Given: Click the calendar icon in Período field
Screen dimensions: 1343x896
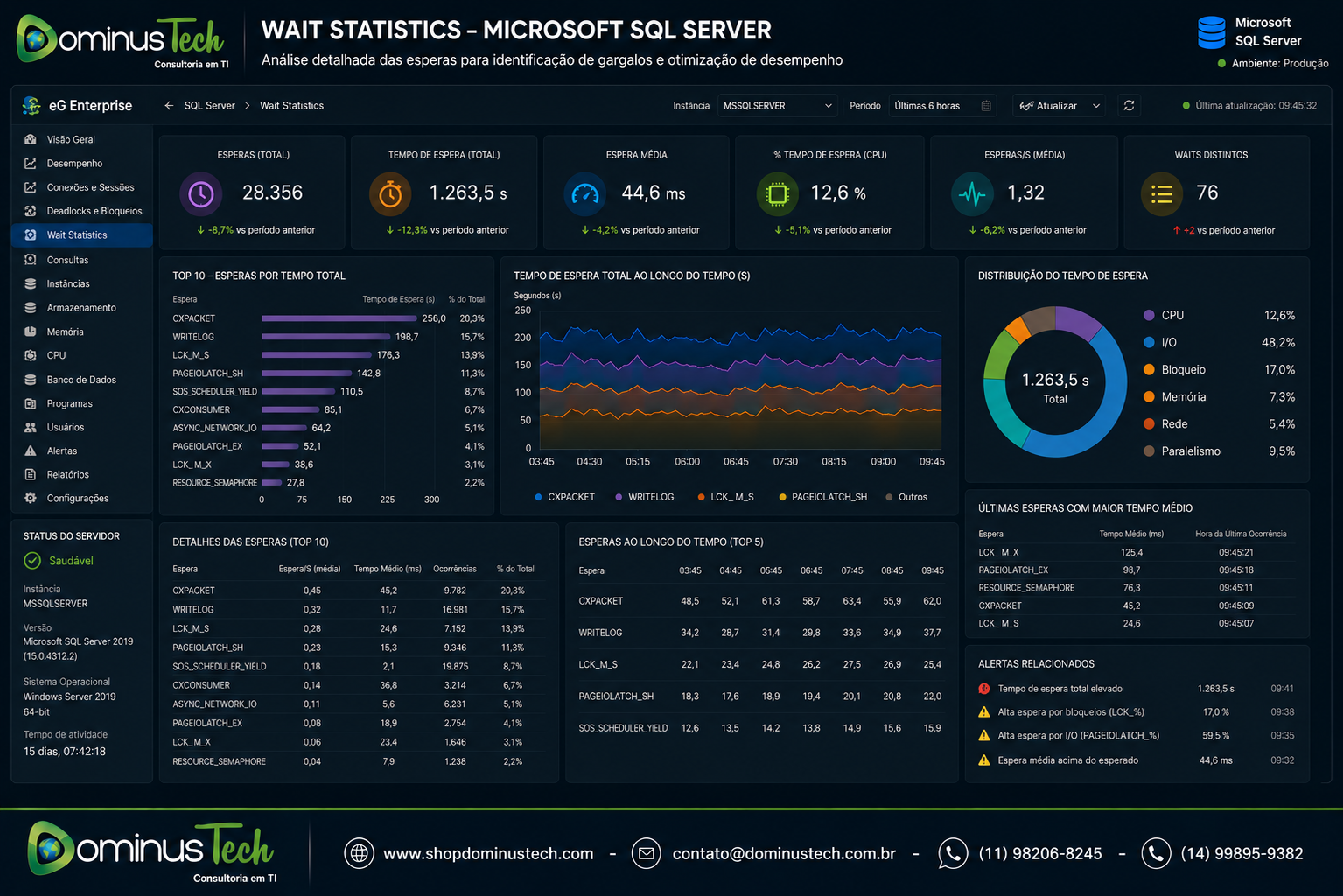Looking at the screenshot, I should point(986,106).
